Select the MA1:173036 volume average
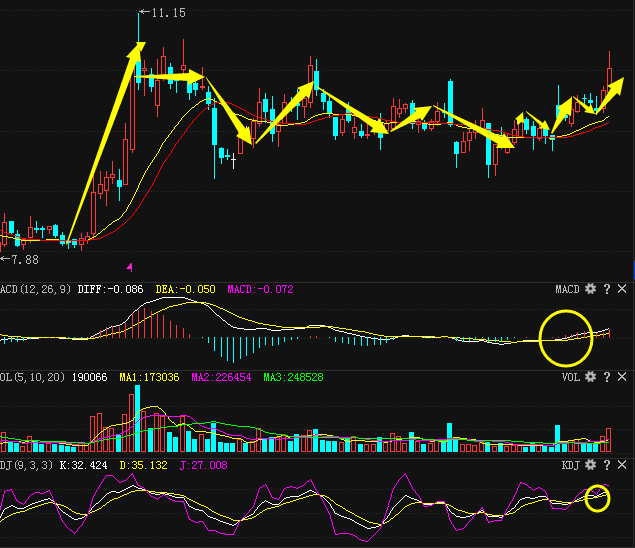Image resolution: width=635 pixels, height=548 pixels. click(149, 377)
